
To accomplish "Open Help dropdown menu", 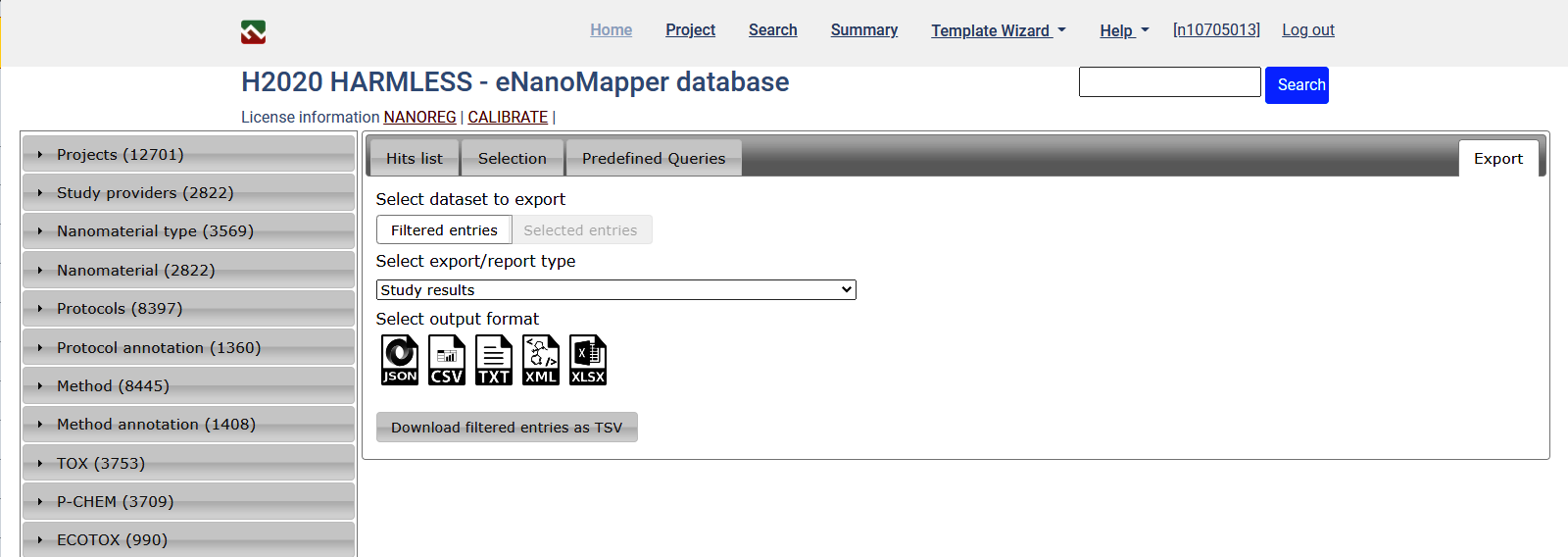I will (1124, 30).
